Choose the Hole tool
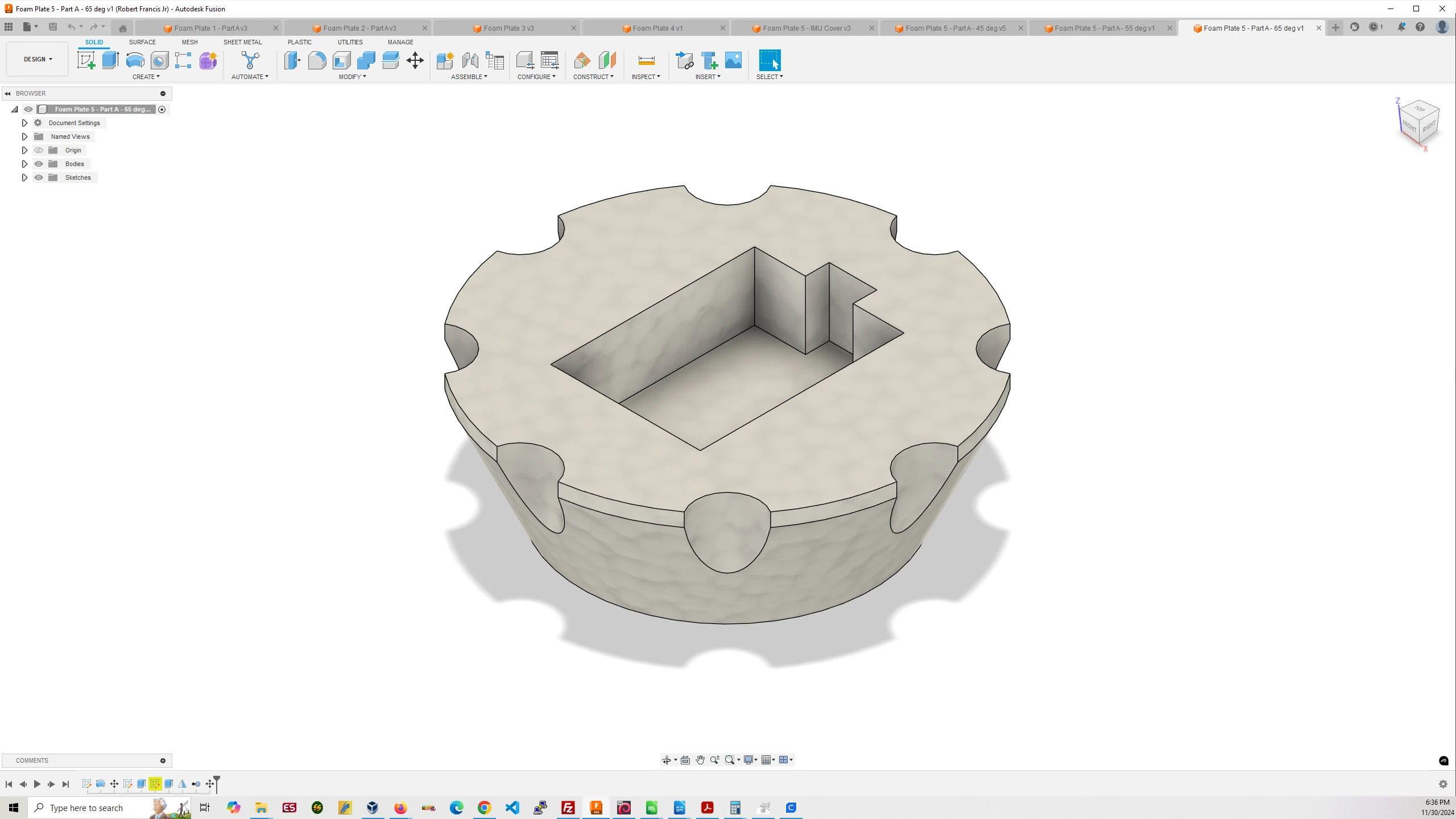This screenshot has width=1456, height=819. 159,60
